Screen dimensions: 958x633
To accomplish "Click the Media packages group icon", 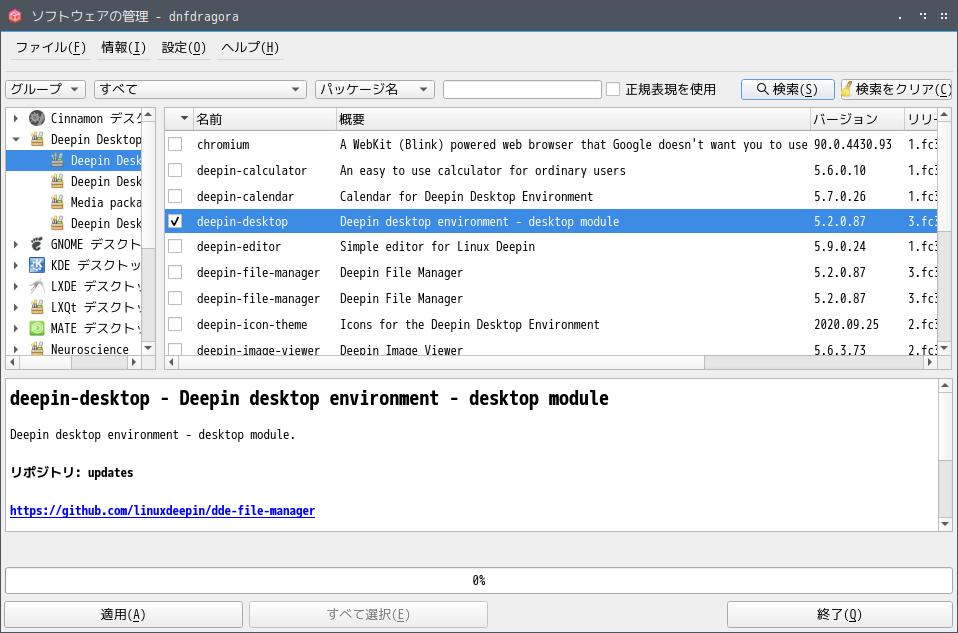I will pos(57,202).
